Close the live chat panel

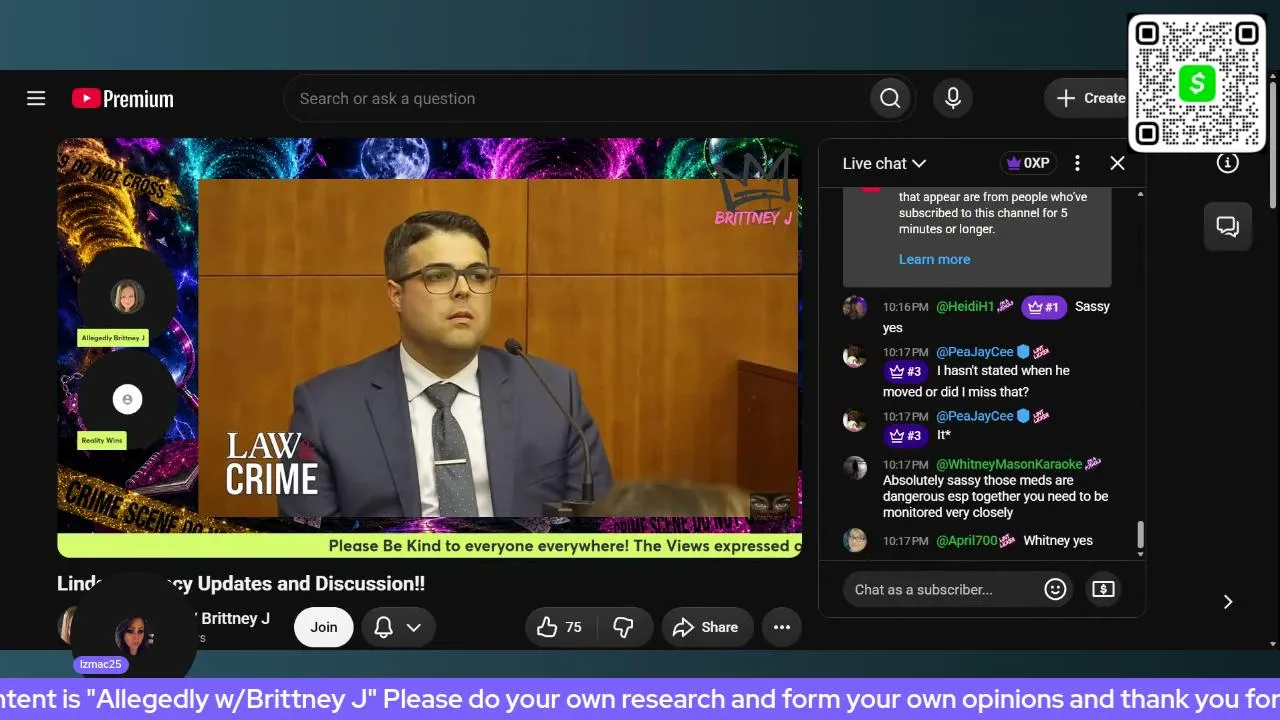pyautogui.click(x=1117, y=163)
